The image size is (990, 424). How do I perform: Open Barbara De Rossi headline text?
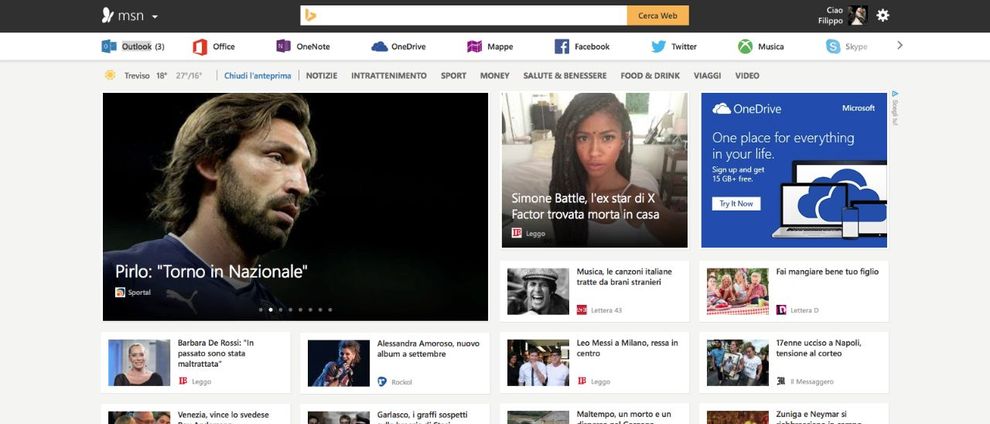pos(216,353)
